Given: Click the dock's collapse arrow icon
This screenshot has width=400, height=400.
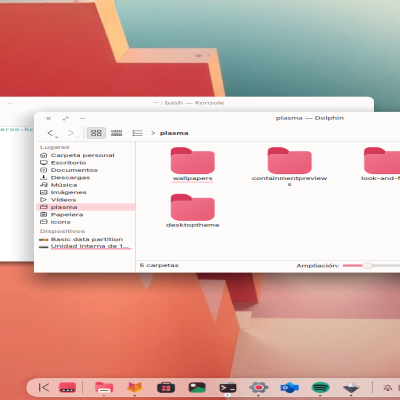Looking at the screenshot, I should tap(44, 387).
